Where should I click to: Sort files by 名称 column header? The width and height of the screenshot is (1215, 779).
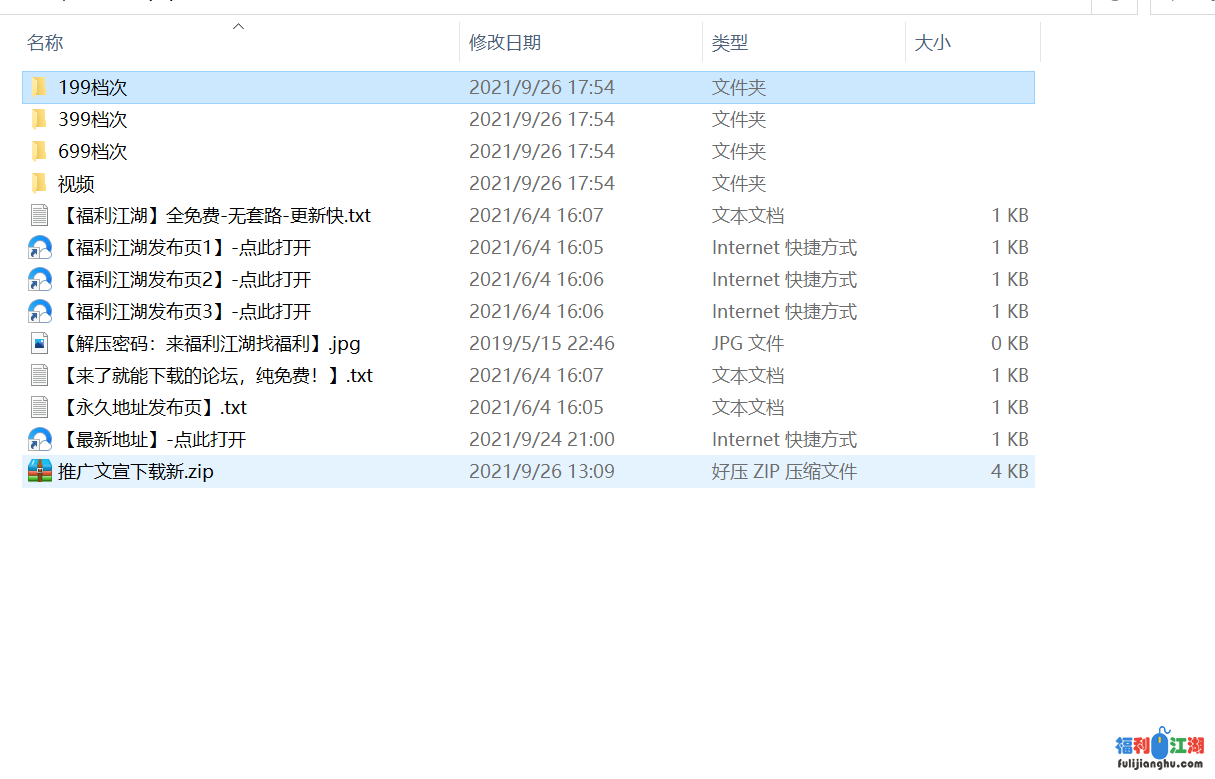[x=45, y=42]
